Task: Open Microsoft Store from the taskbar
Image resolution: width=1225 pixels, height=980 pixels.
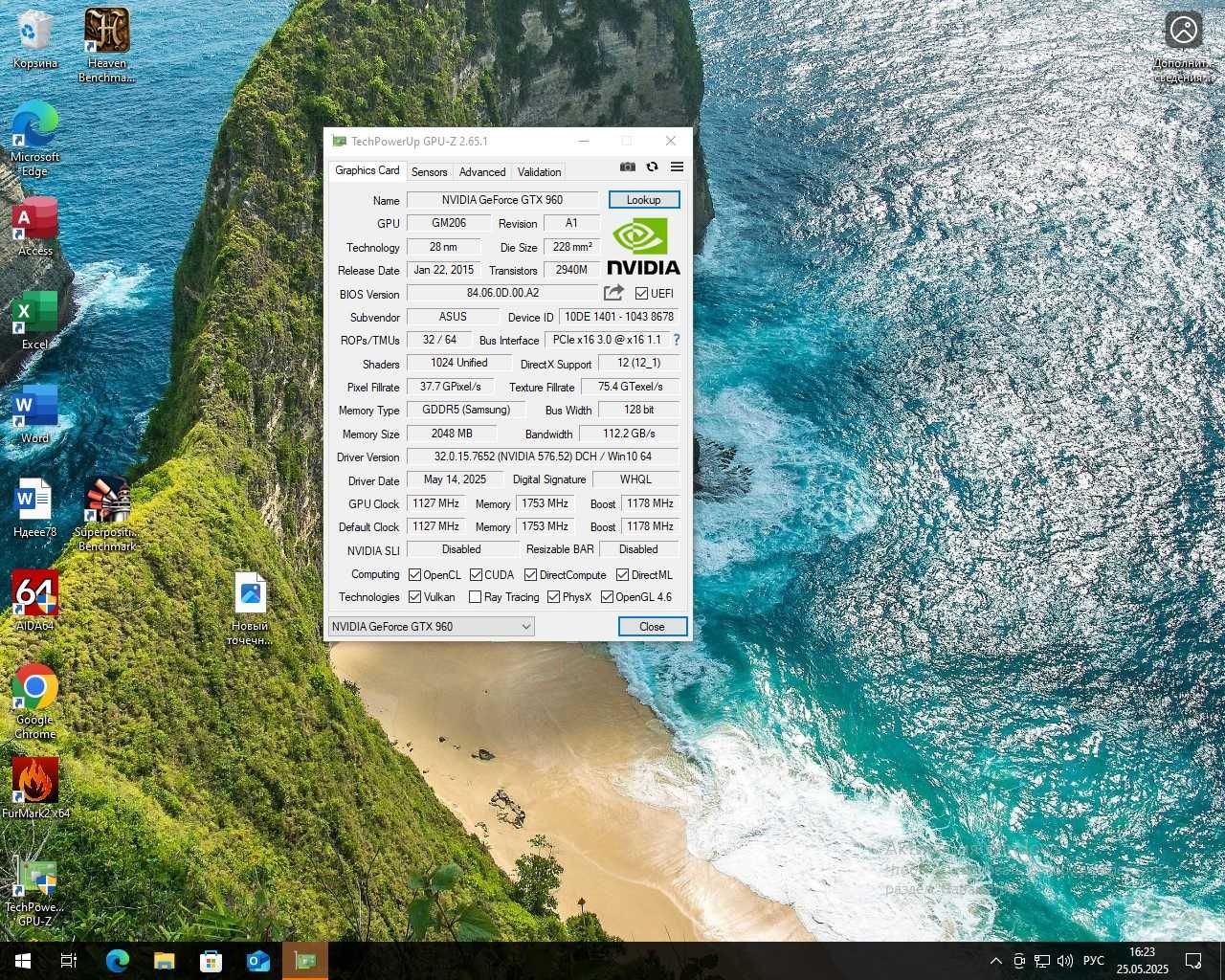Action: pos(211,961)
